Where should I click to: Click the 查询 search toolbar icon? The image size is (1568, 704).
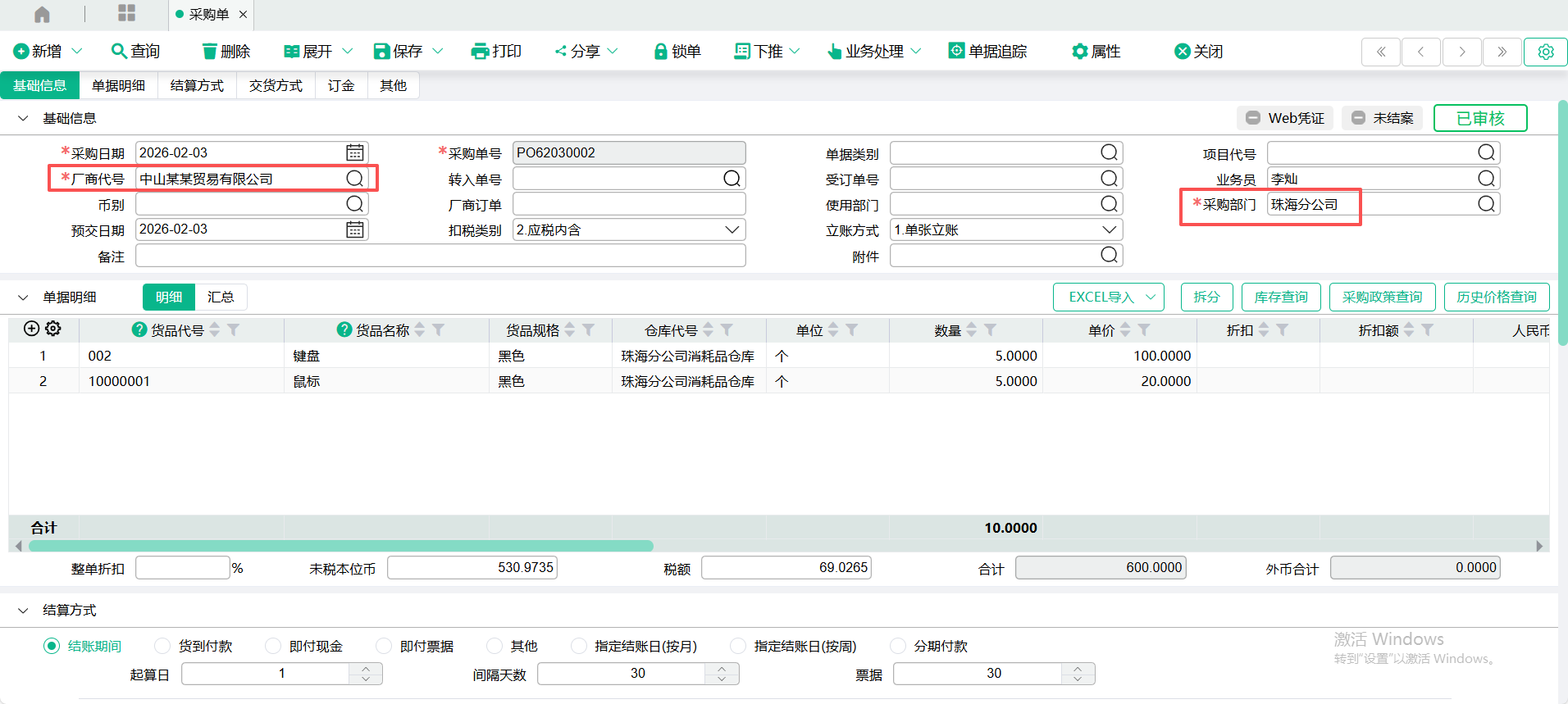coord(119,51)
